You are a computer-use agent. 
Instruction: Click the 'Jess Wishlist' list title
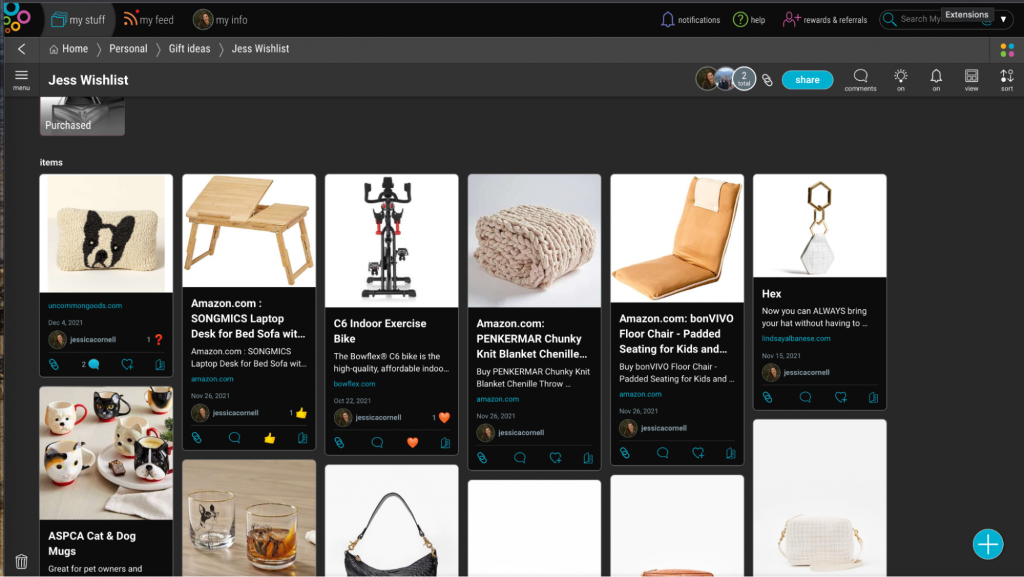click(88, 80)
